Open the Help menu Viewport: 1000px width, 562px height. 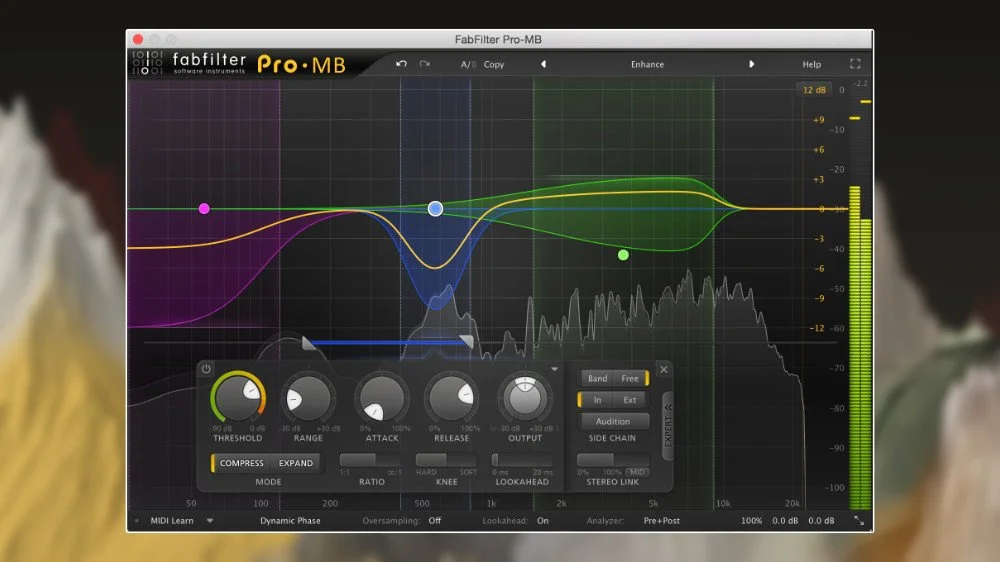[811, 64]
